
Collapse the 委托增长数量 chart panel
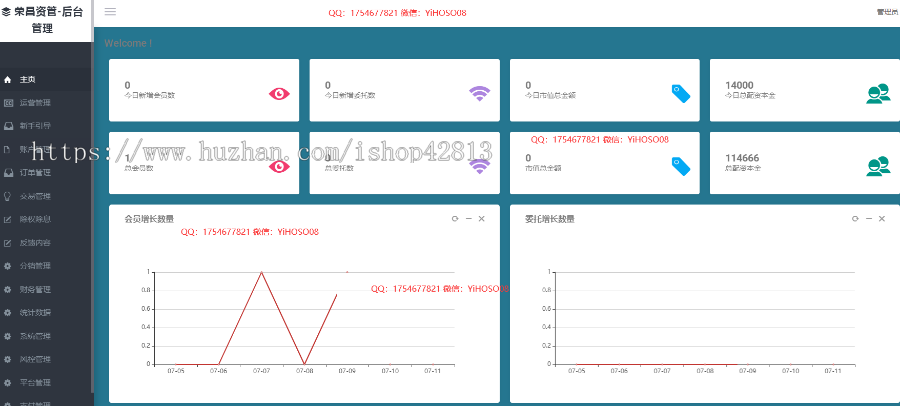tap(869, 219)
